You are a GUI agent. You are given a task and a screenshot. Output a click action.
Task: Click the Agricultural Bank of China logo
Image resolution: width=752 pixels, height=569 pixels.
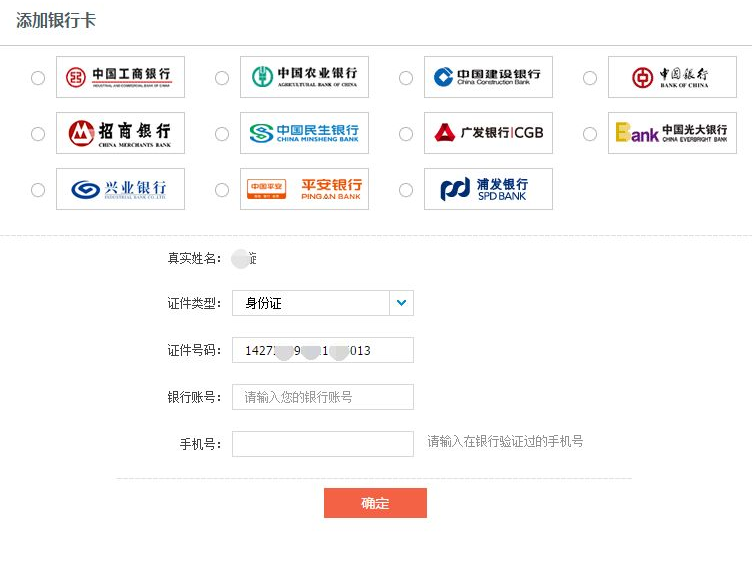(304, 77)
